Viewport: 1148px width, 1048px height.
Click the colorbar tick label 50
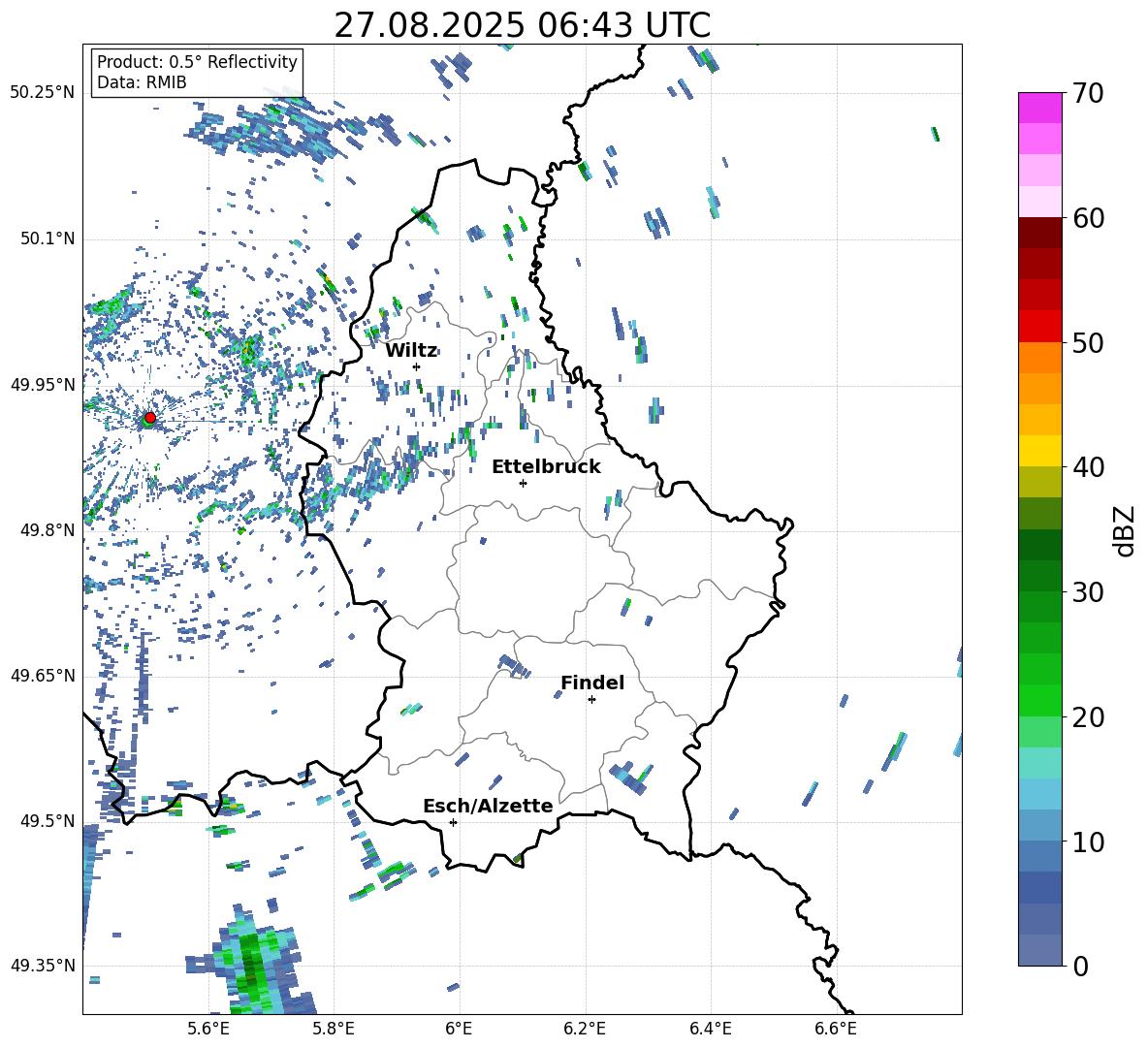click(1088, 343)
